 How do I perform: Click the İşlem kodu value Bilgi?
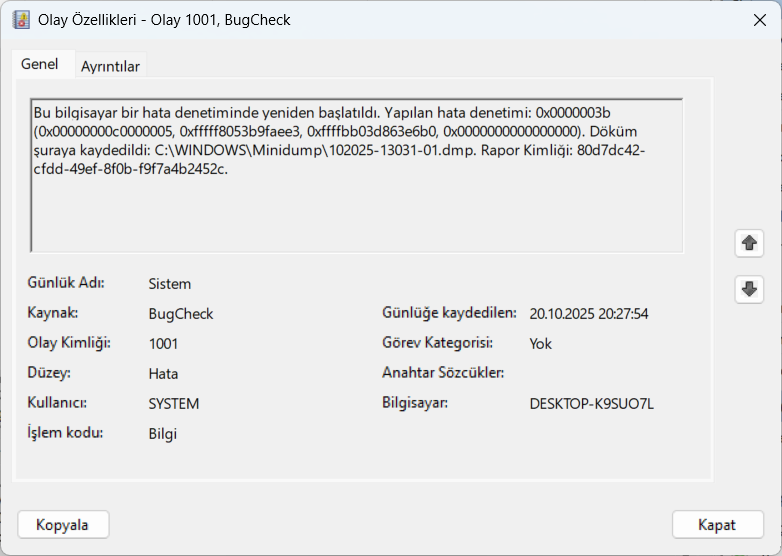point(163,433)
